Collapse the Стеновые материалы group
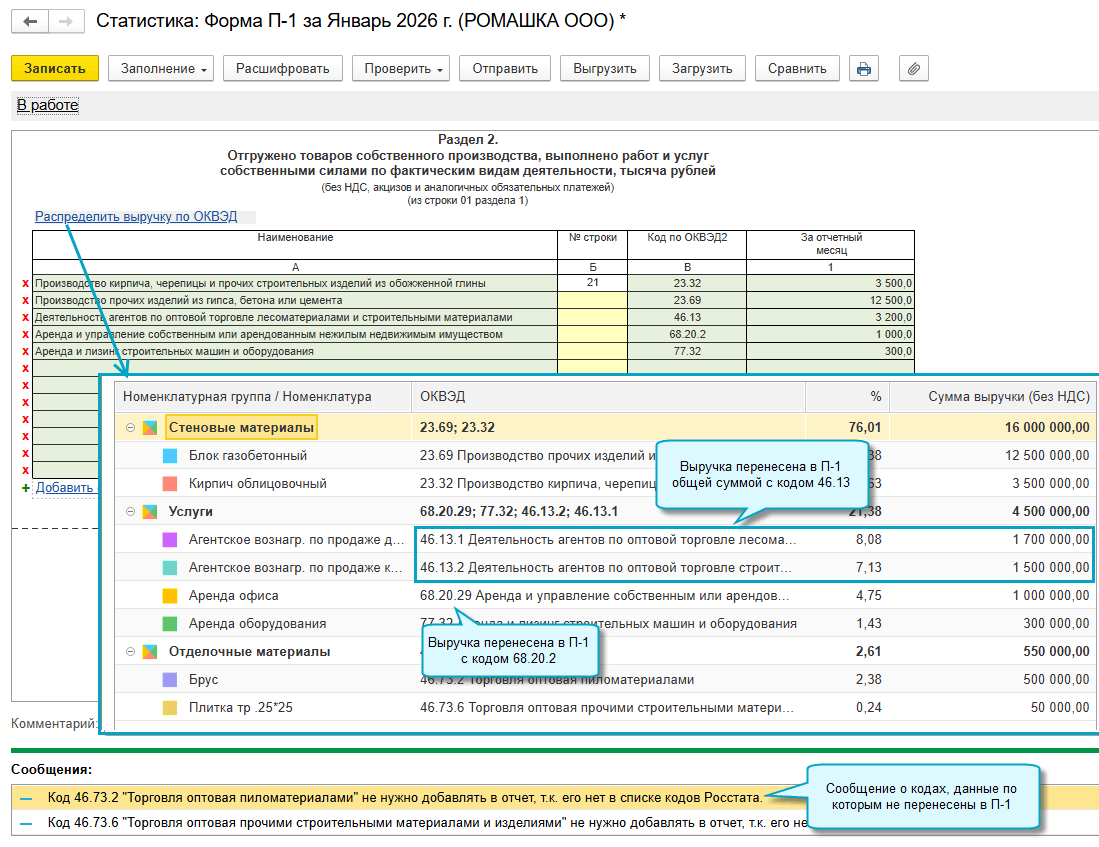The image size is (1099, 847). coord(130,428)
